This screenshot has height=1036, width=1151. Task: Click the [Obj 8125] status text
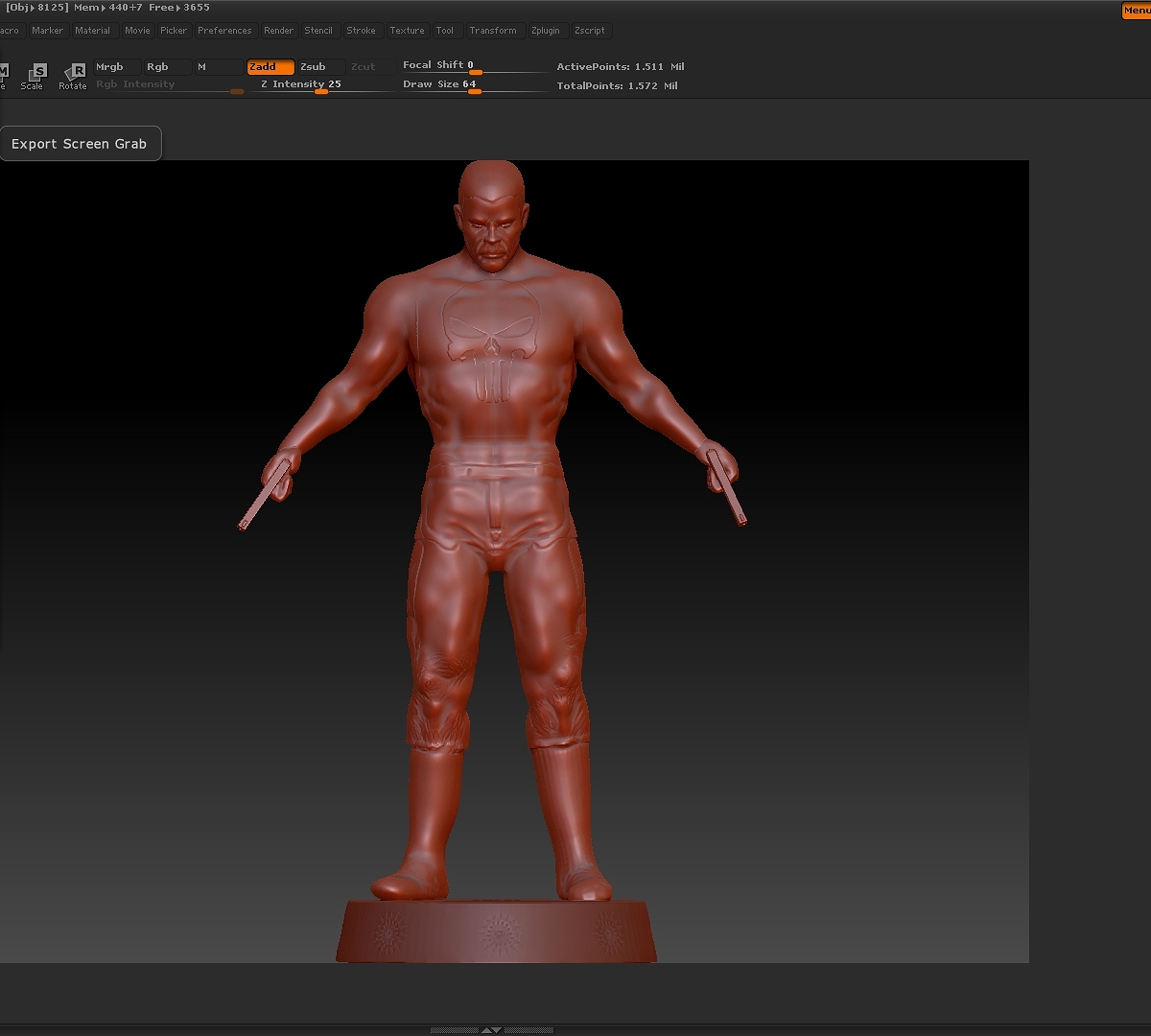click(37, 8)
